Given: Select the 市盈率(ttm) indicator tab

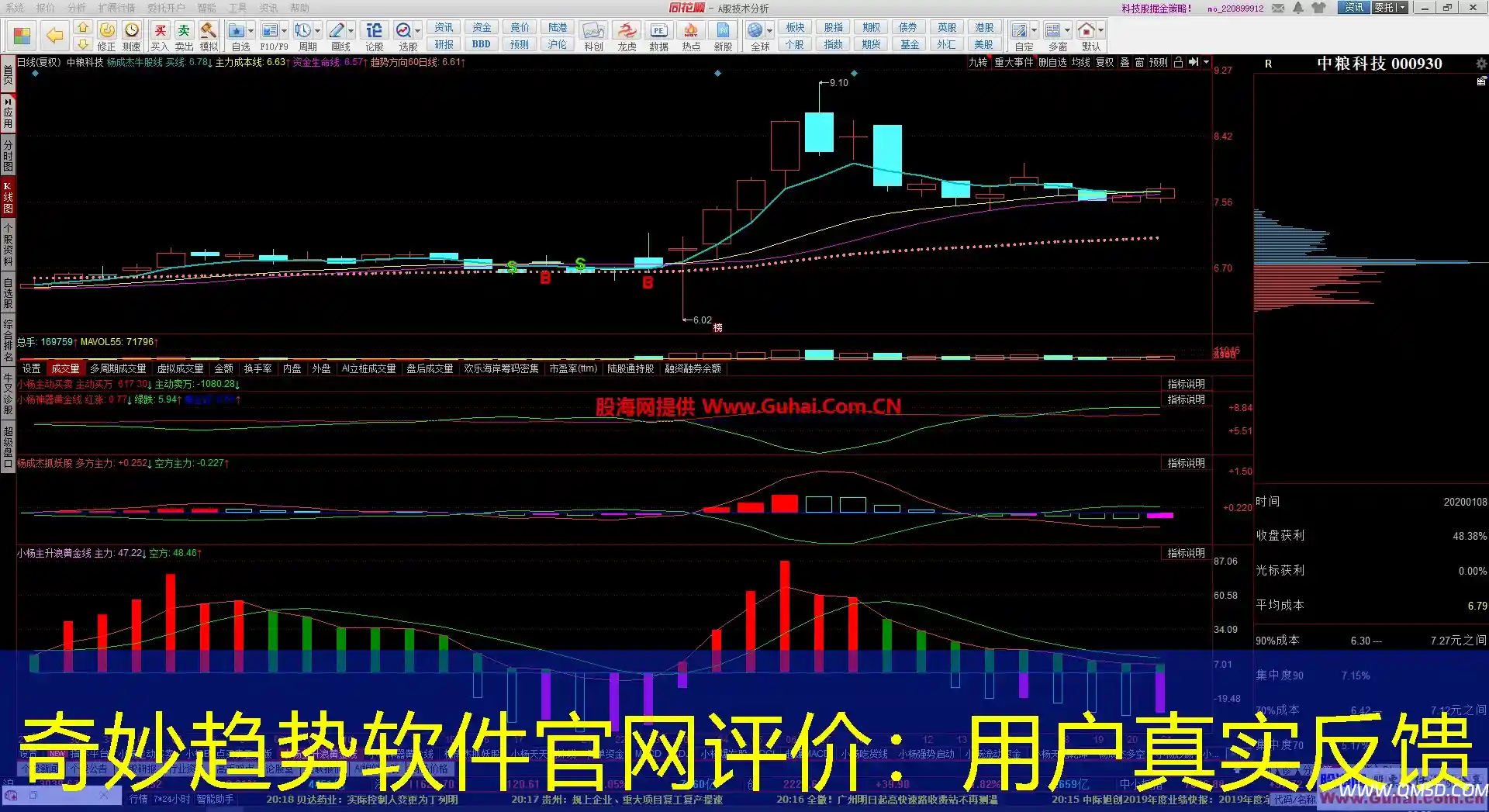Looking at the screenshot, I should point(573,368).
